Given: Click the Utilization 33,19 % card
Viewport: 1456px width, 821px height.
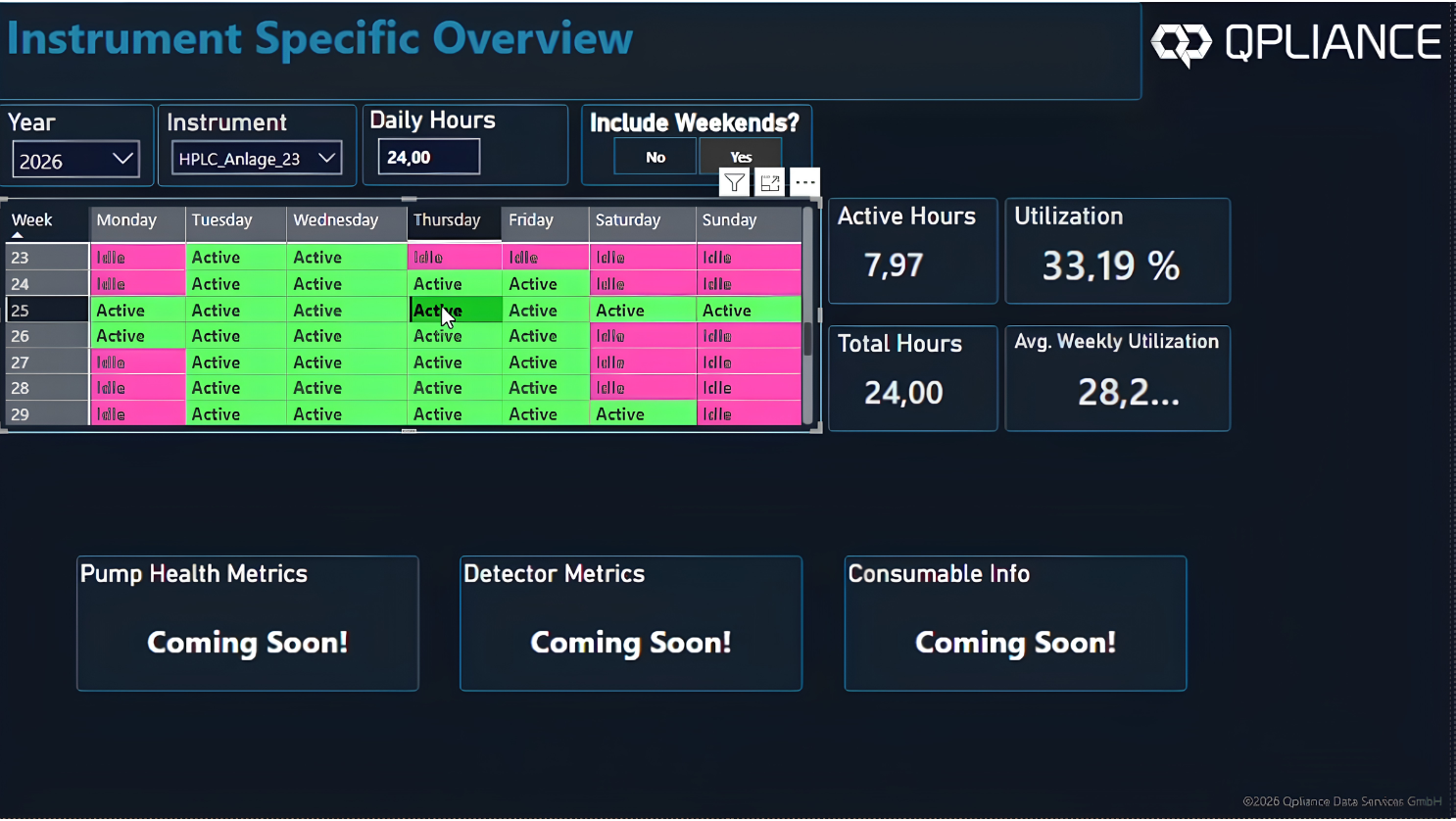Looking at the screenshot, I should click(x=1118, y=251).
